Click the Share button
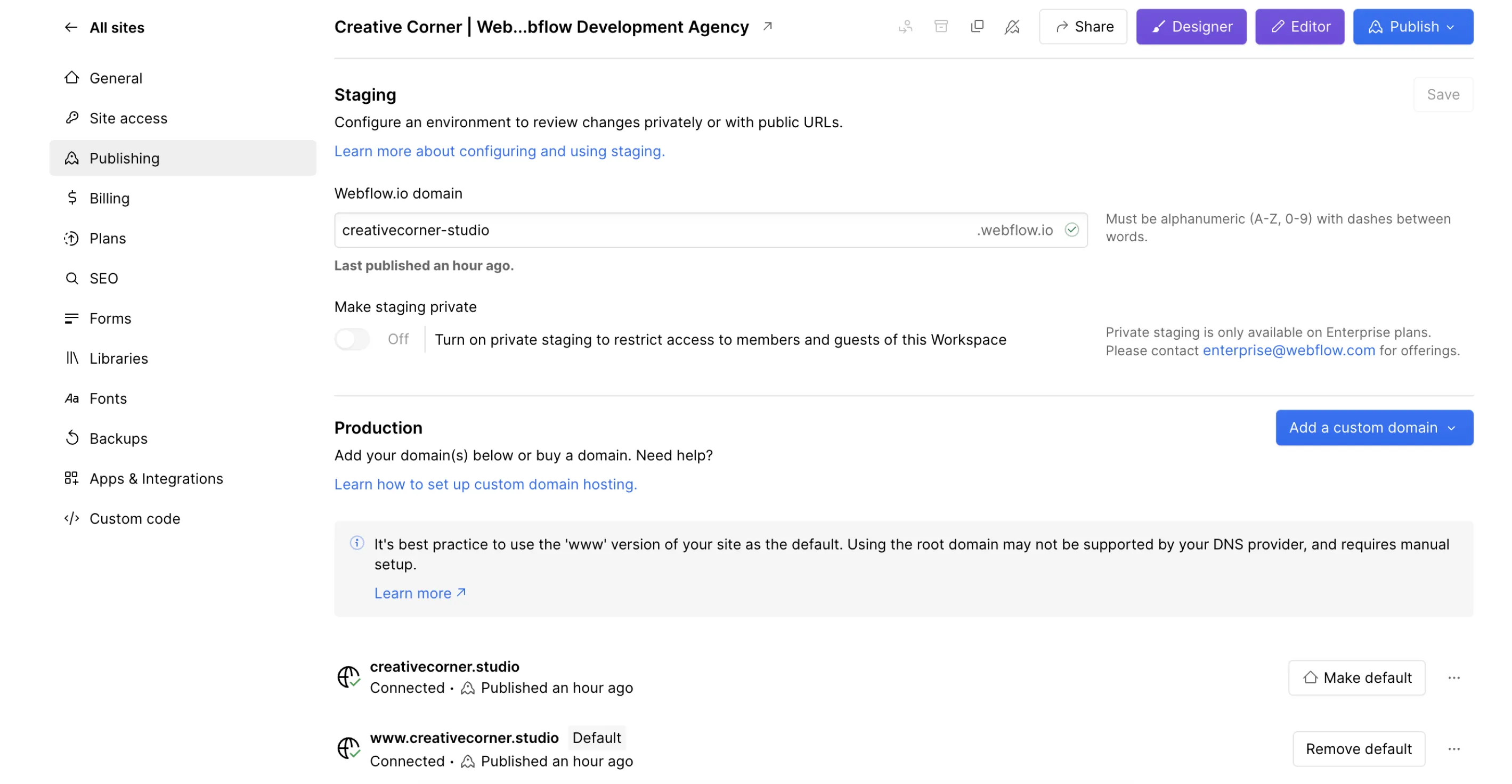Viewport: 1512px width, 784px height. pos(1083,27)
